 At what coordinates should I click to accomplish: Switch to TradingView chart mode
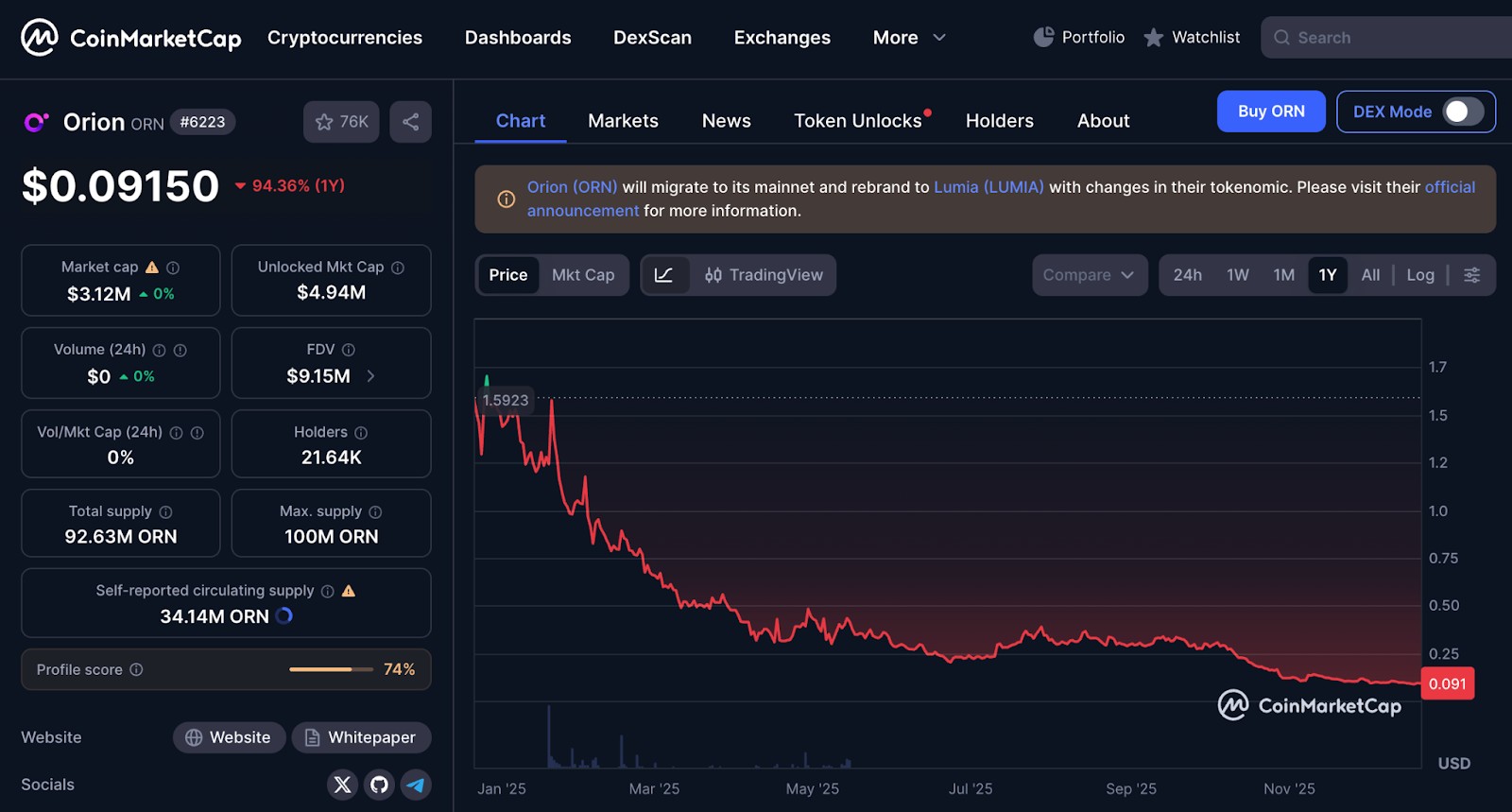[764, 275]
